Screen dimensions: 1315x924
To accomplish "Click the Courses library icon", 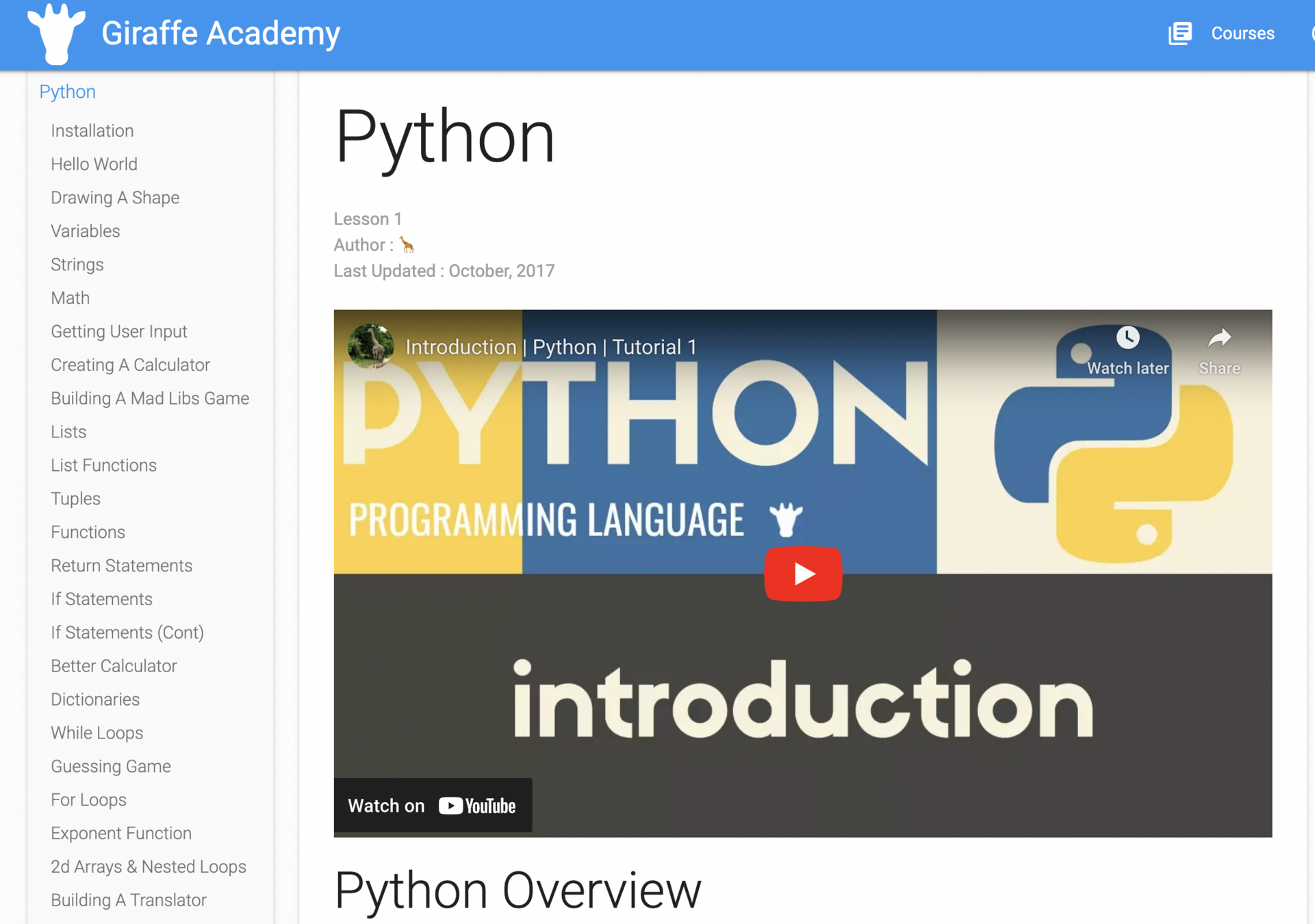I will [1179, 33].
